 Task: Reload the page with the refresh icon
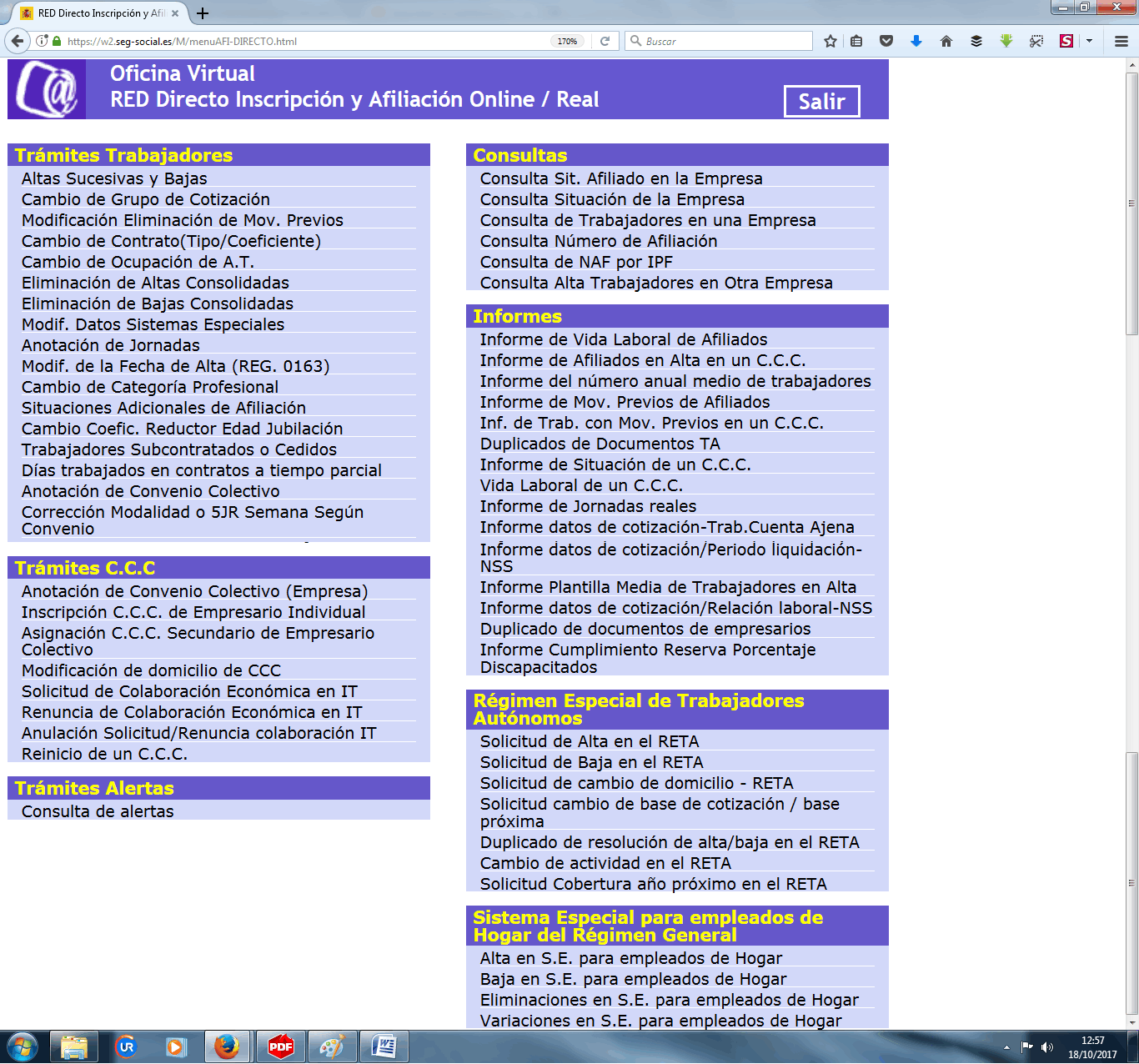pos(605,41)
